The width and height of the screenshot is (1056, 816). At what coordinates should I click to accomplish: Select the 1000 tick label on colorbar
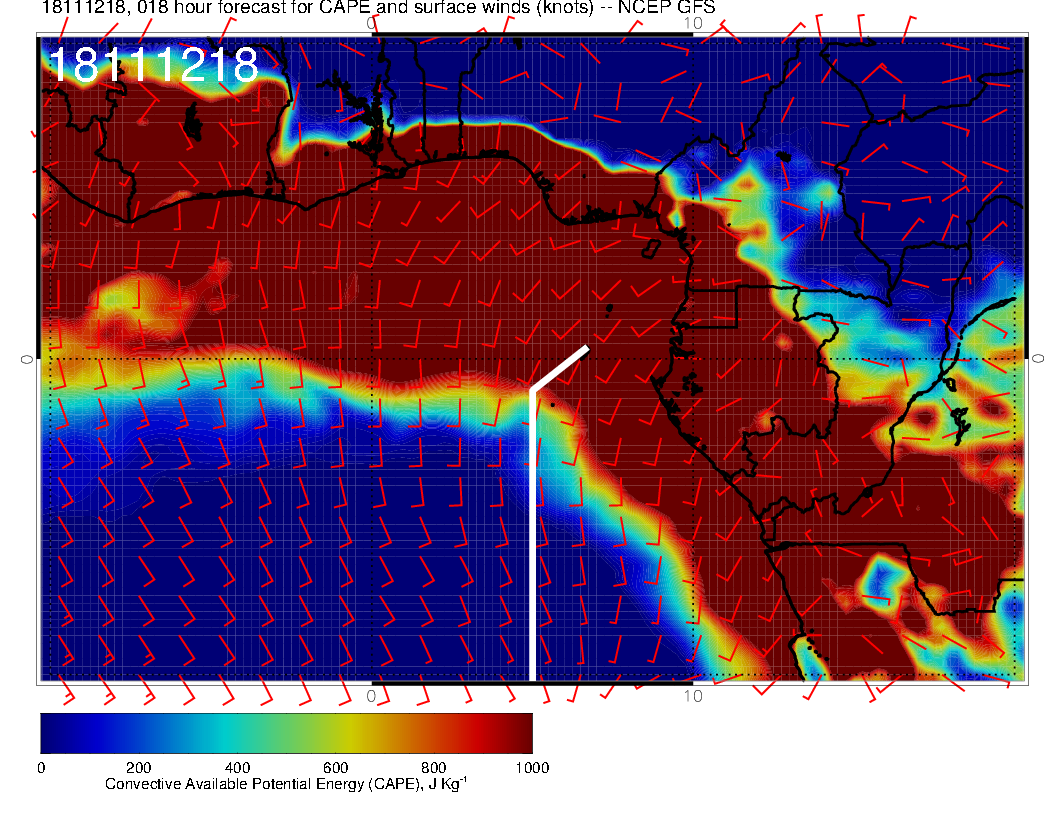(532, 768)
